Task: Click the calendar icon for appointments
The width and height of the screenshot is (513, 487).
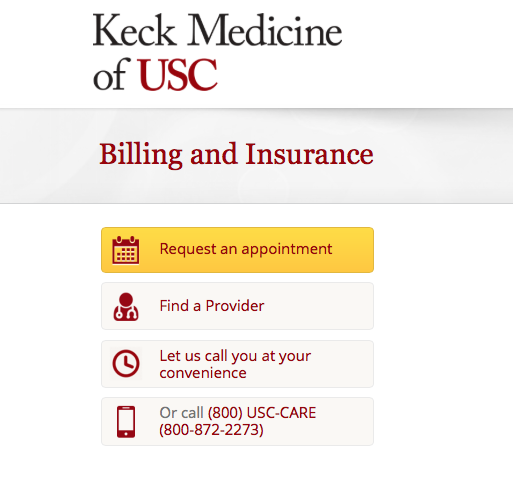Action: point(126,250)
